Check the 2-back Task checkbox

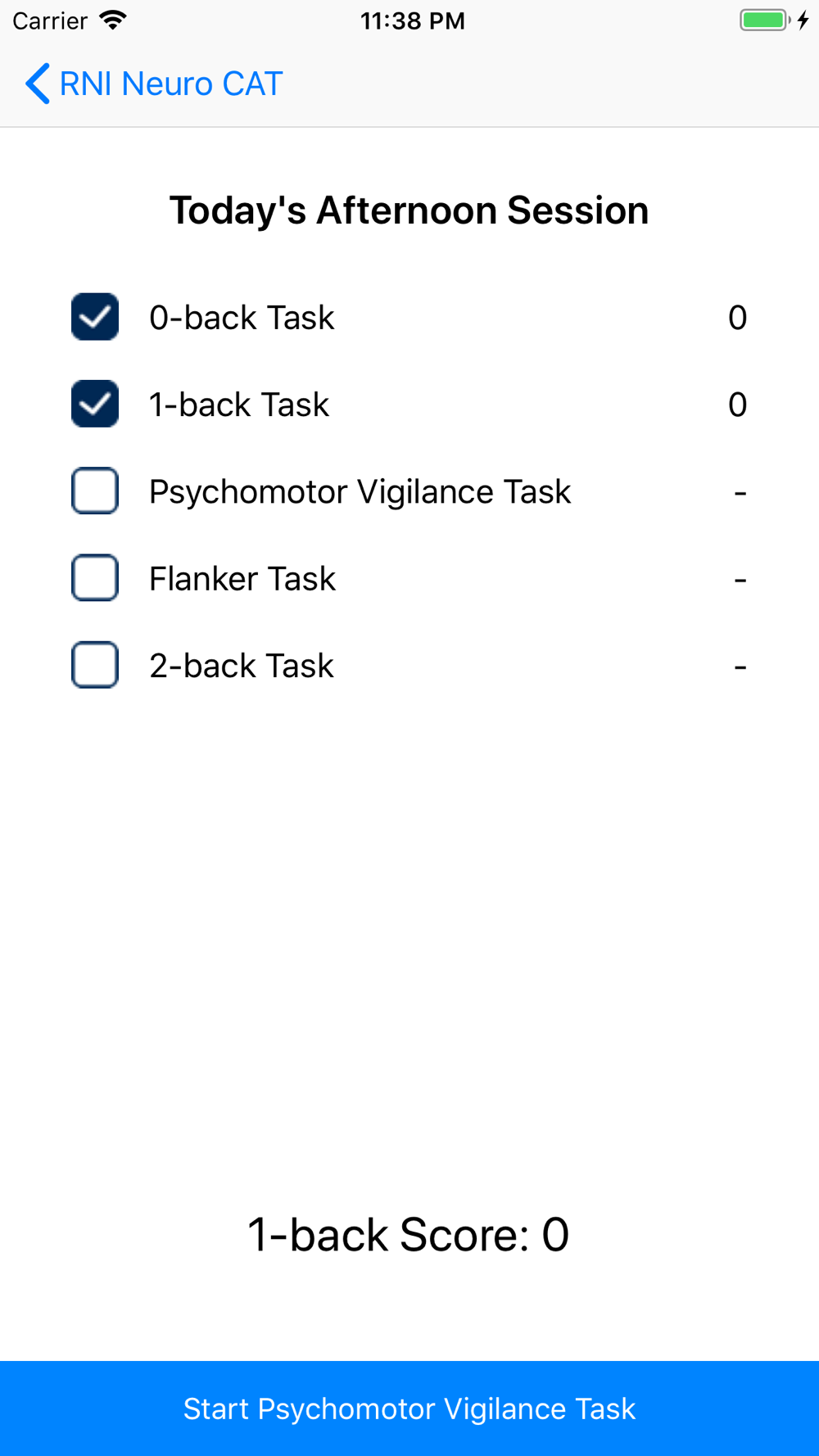click(x=95, y=665)
